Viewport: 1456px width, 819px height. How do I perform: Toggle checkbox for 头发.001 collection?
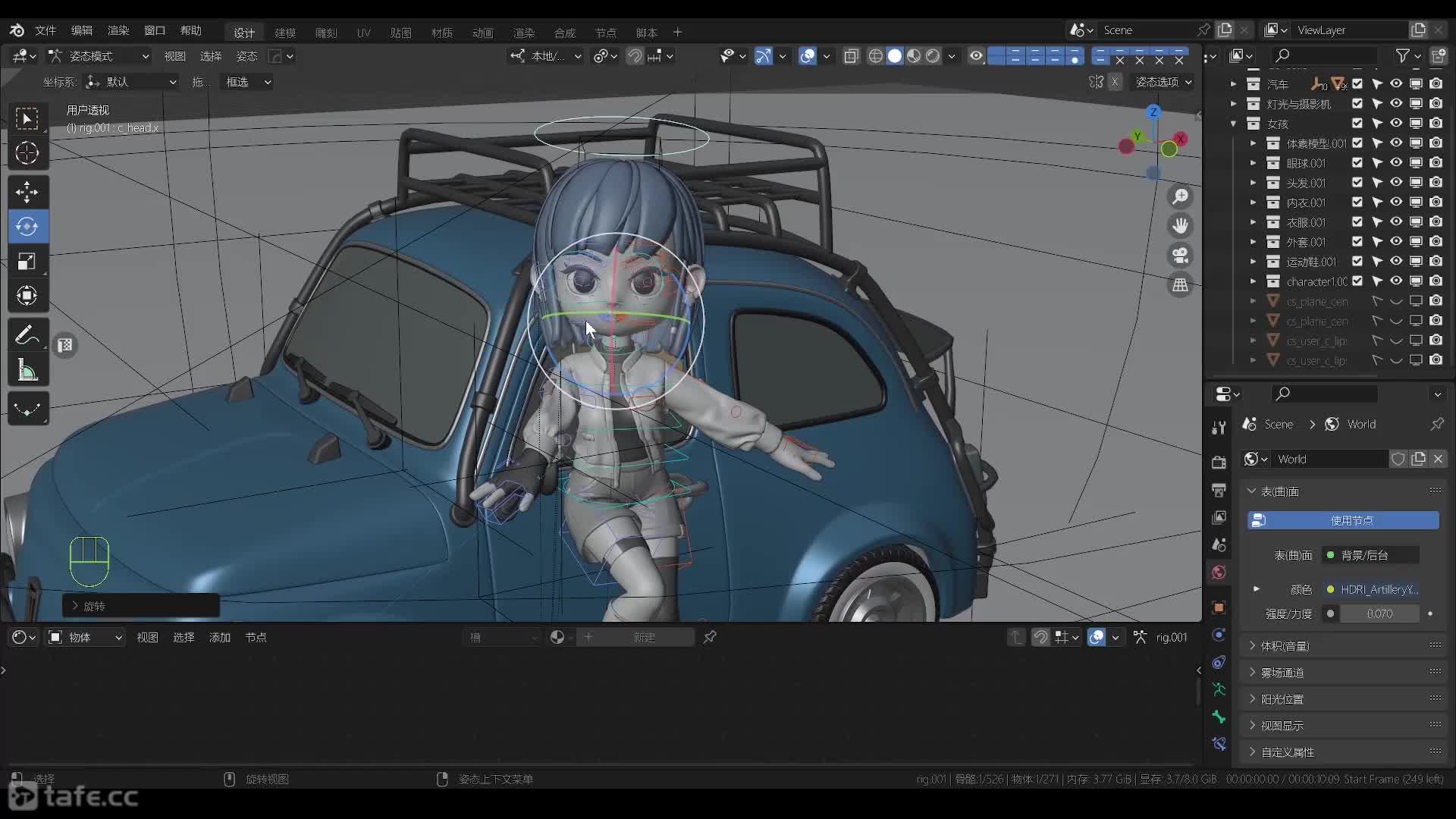point(1357,183)
